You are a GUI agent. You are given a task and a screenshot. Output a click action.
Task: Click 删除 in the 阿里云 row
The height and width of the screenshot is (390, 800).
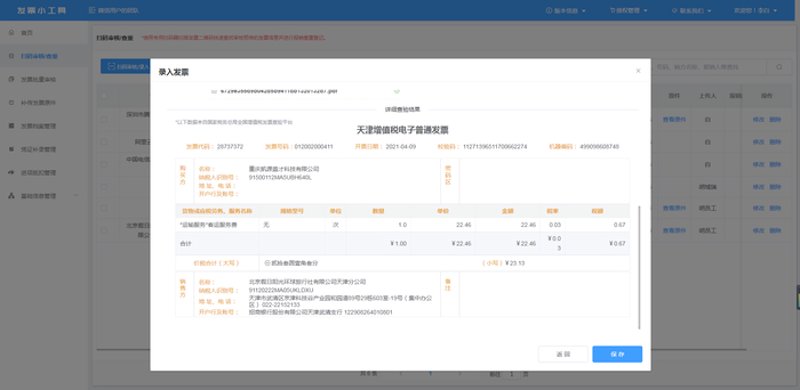[x=775, y=142]
